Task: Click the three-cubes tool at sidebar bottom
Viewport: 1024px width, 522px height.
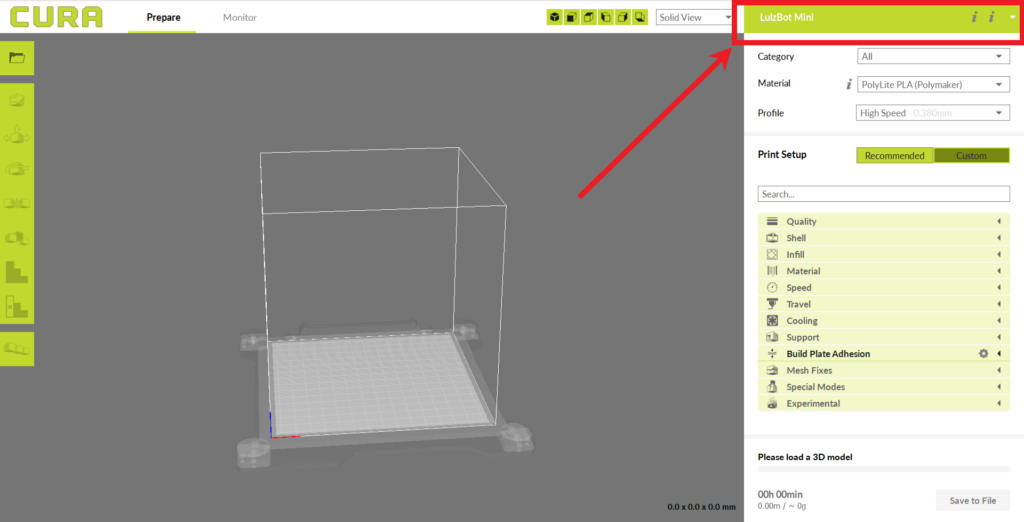Action: 17,348
